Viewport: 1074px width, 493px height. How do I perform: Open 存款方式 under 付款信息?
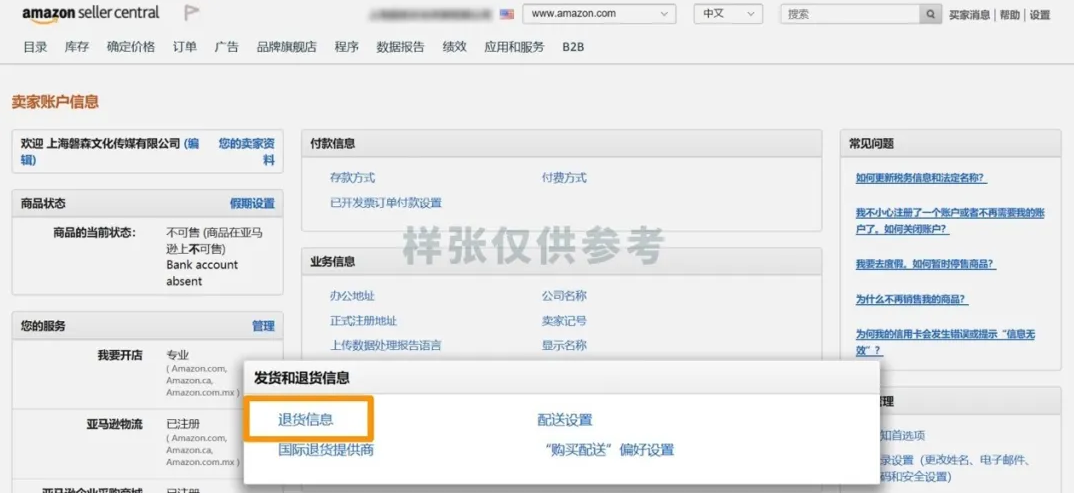tap(352, 178)
